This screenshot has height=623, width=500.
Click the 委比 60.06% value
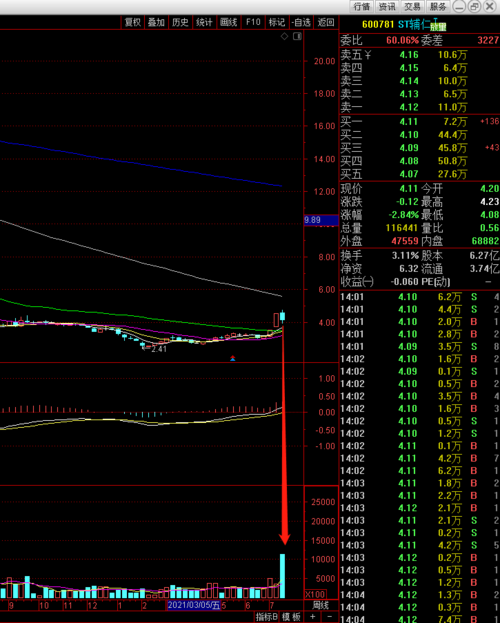tap(402, 40)
